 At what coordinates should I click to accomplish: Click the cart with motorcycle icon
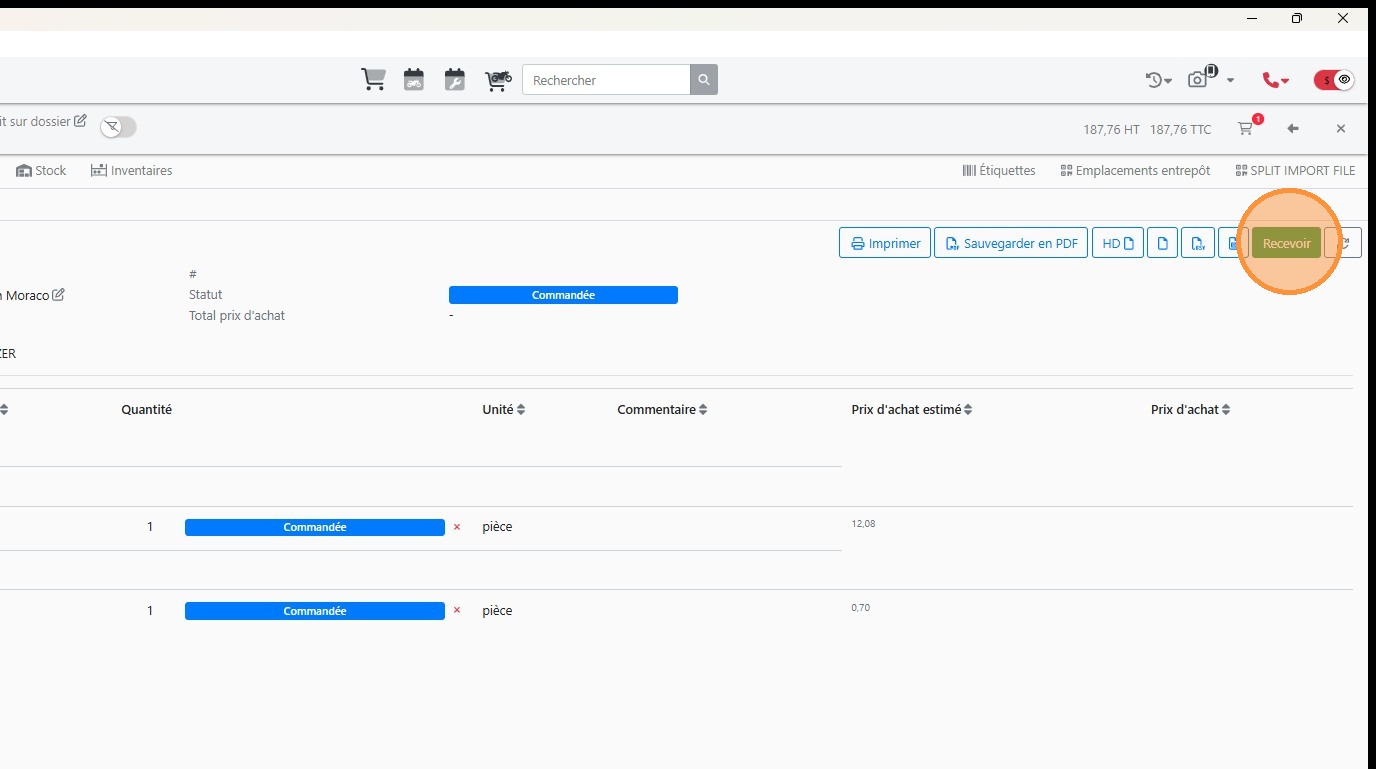click(x=498, y=80)
